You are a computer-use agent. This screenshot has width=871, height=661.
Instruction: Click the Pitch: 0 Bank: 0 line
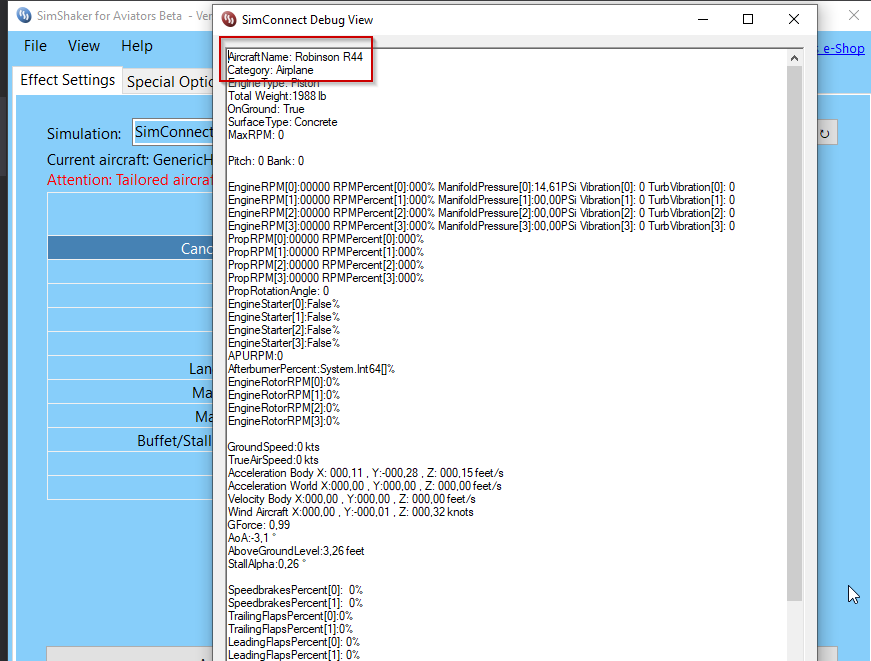click(x=266, y=161)
